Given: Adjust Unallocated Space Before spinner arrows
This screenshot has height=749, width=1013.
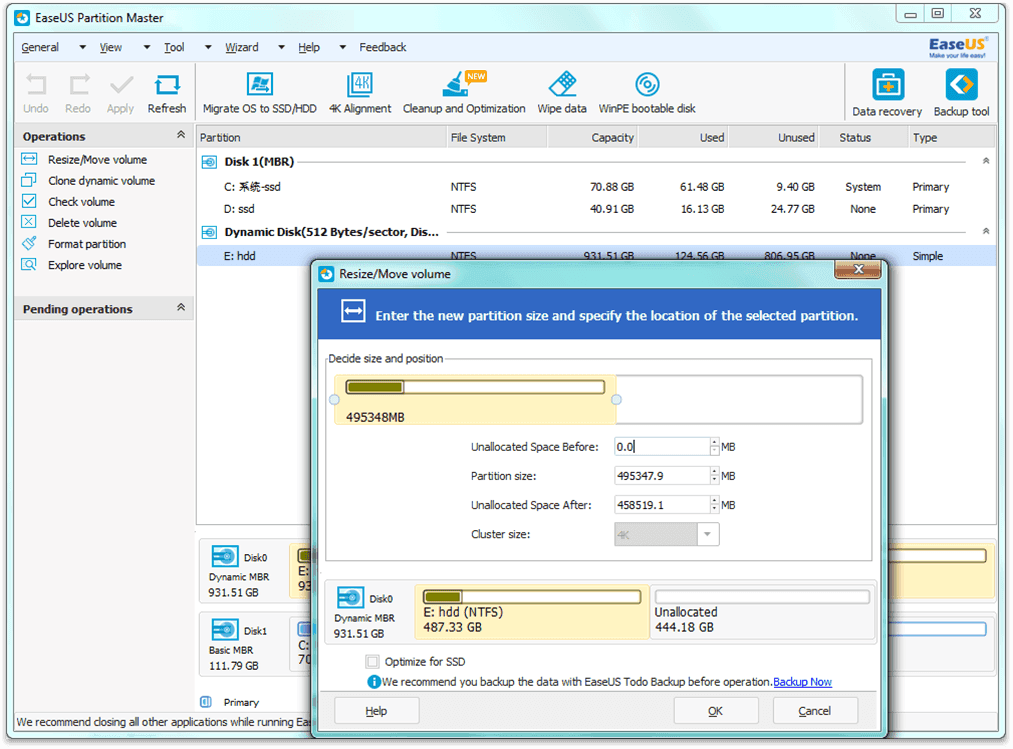Looking at the screenshot, I should tap(715, 447).
